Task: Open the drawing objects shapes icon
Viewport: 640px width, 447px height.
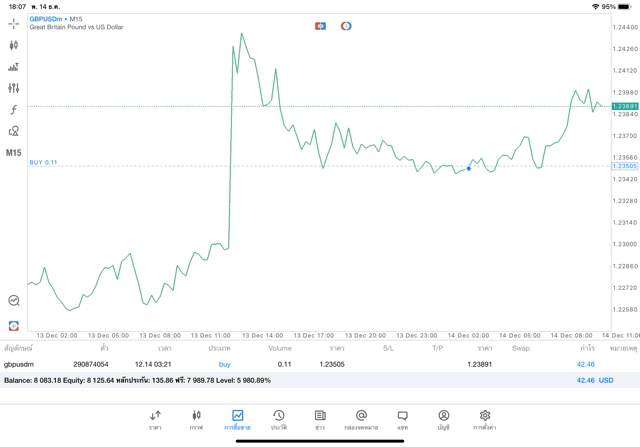Action: (x=13, y=131)
